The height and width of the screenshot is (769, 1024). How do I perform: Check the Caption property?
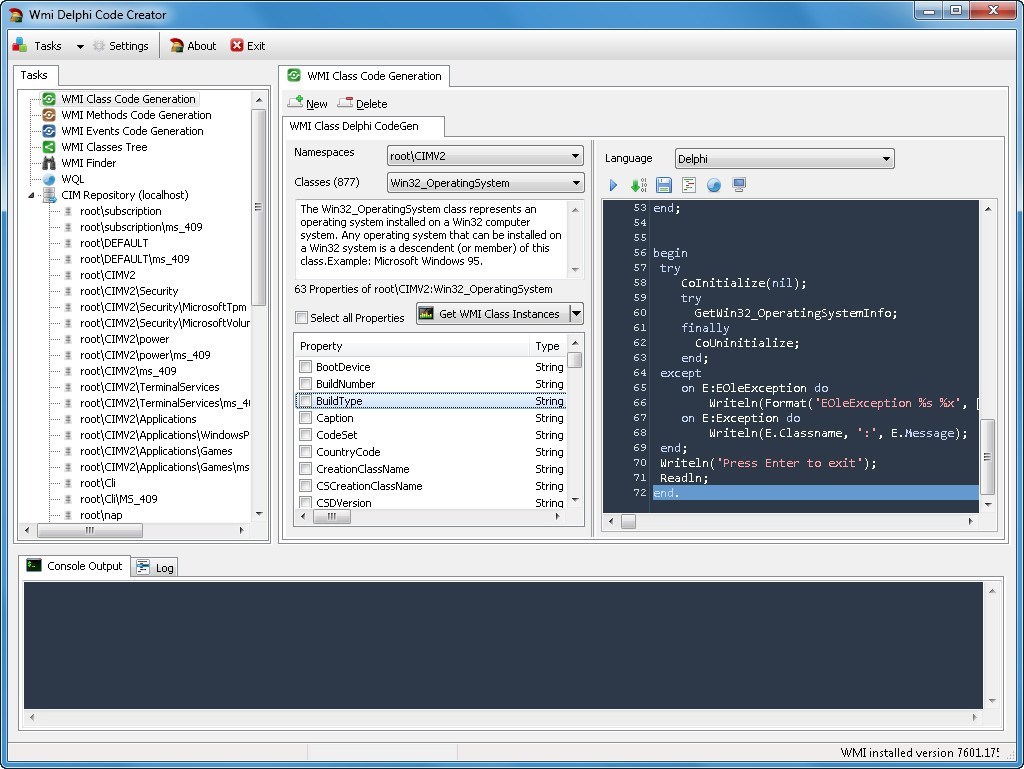click(x=305, y=417)
